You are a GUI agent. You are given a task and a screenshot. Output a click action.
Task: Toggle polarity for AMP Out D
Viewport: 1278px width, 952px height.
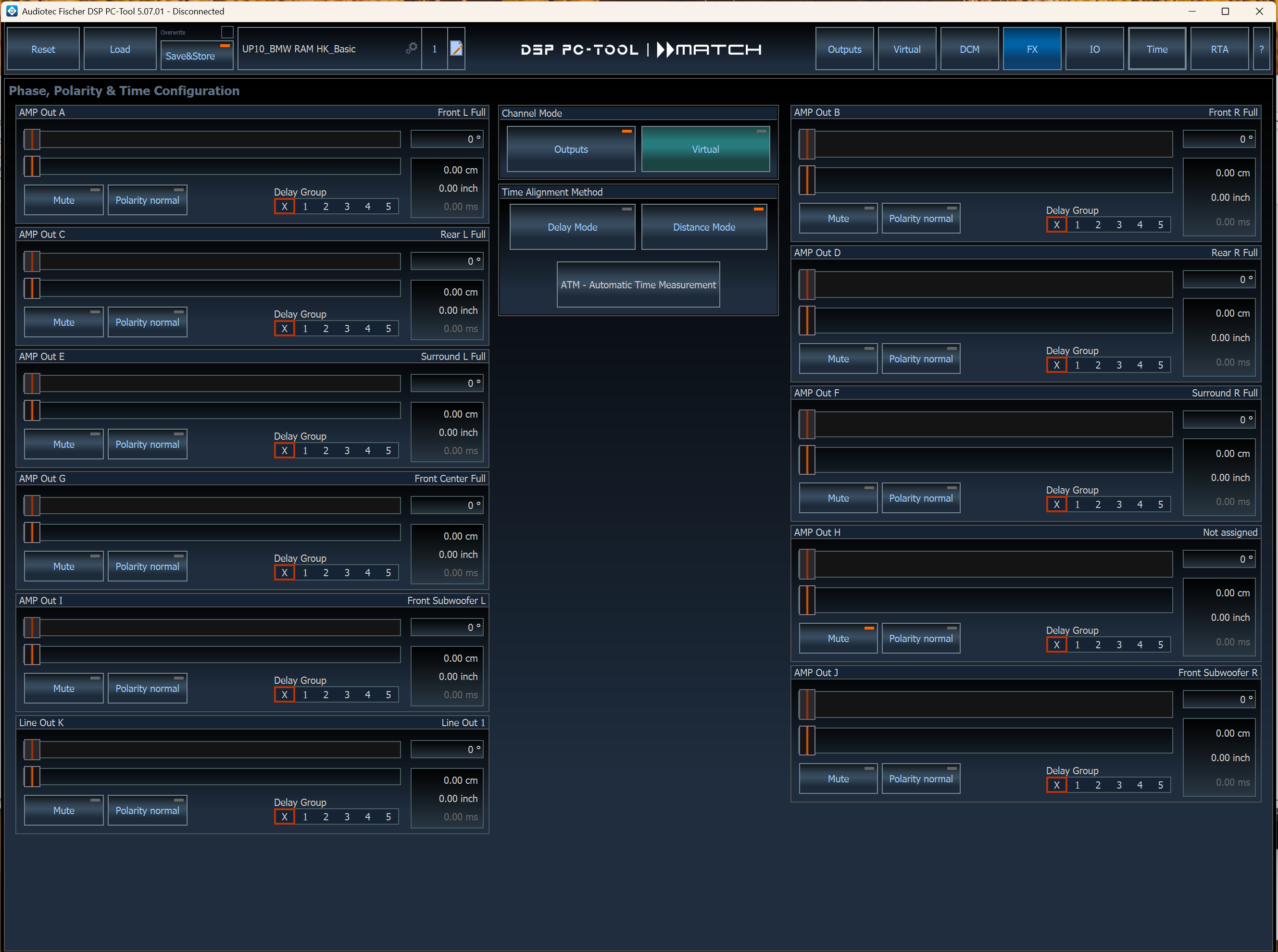pyautogui.click(x=921, y=359)
